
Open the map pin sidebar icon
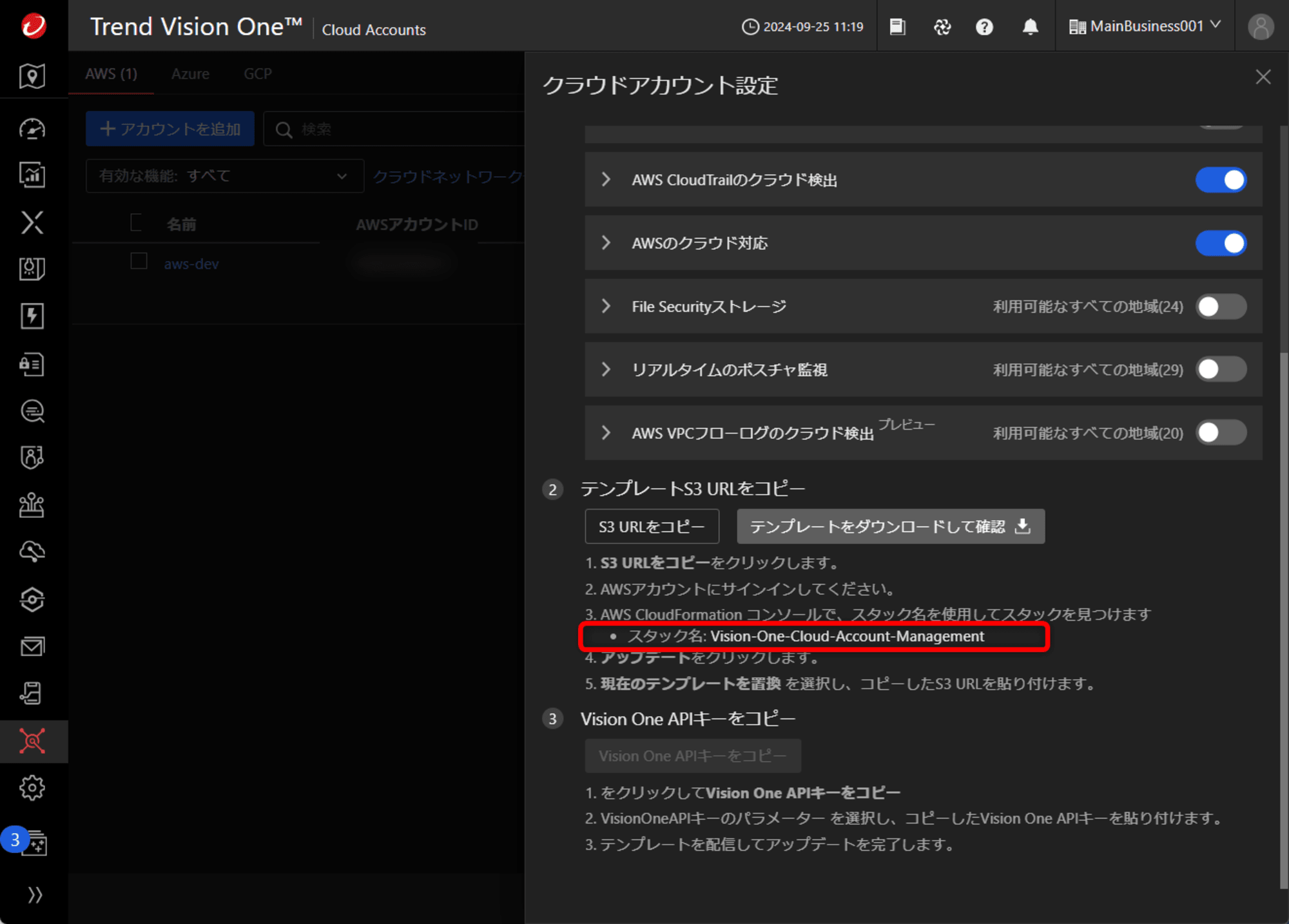[x=32, y=76]
